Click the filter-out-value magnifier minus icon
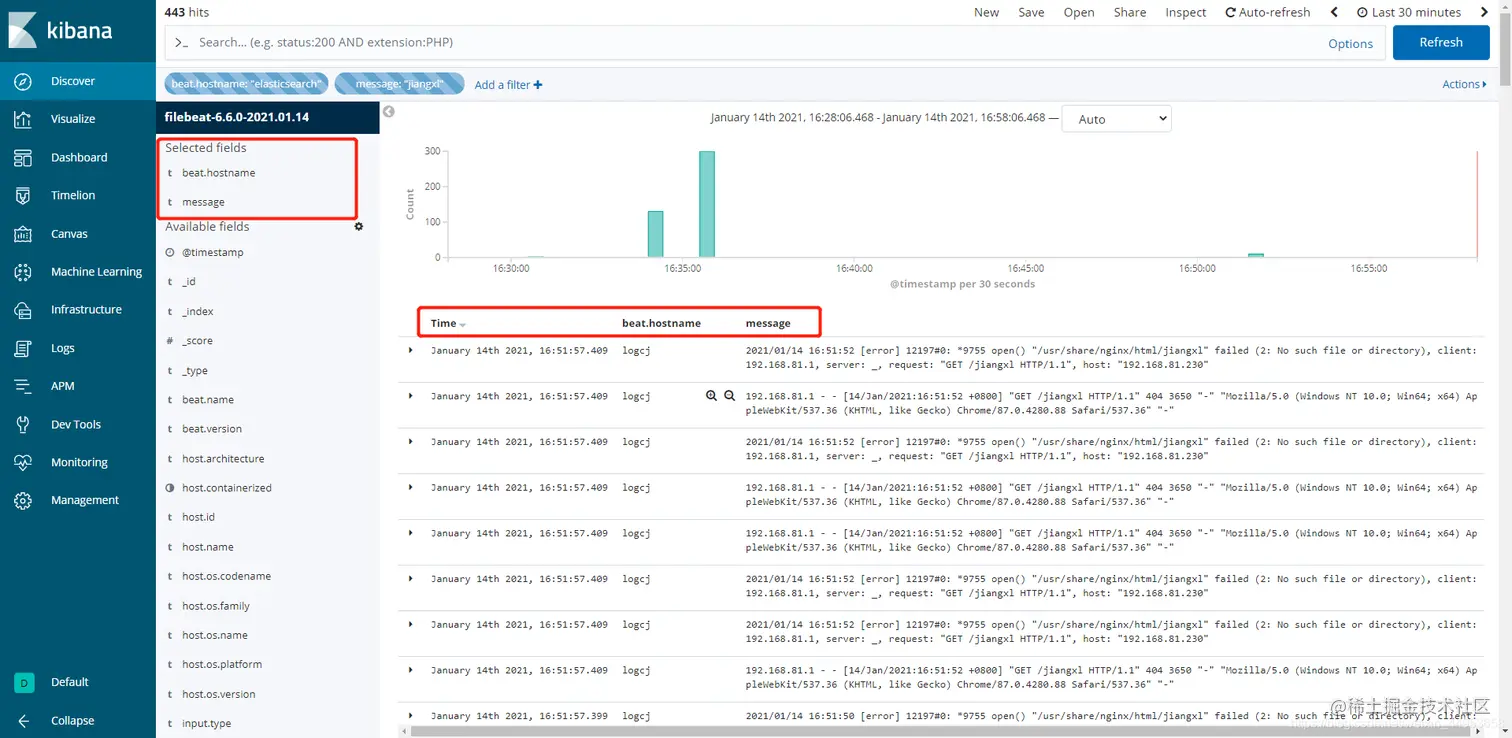 point(730,396)
